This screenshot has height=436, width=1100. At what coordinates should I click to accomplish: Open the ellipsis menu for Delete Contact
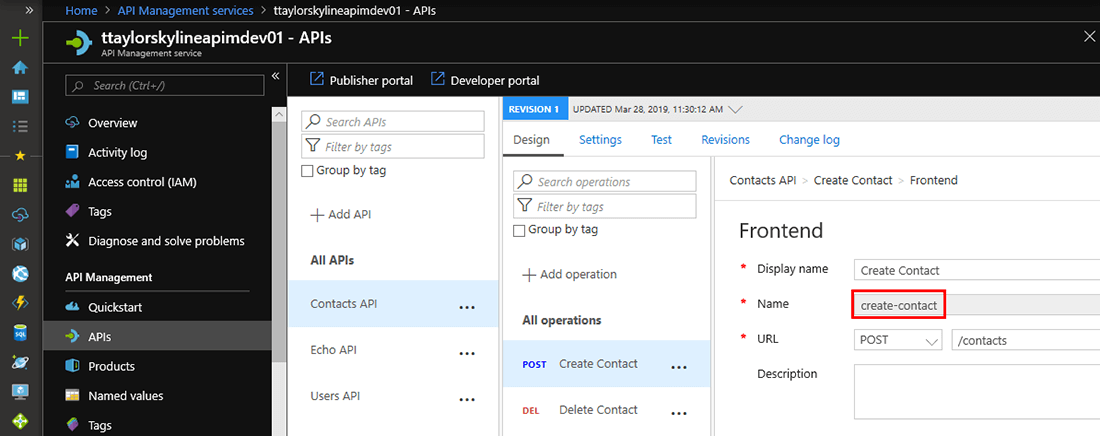[x=678, y=413]
